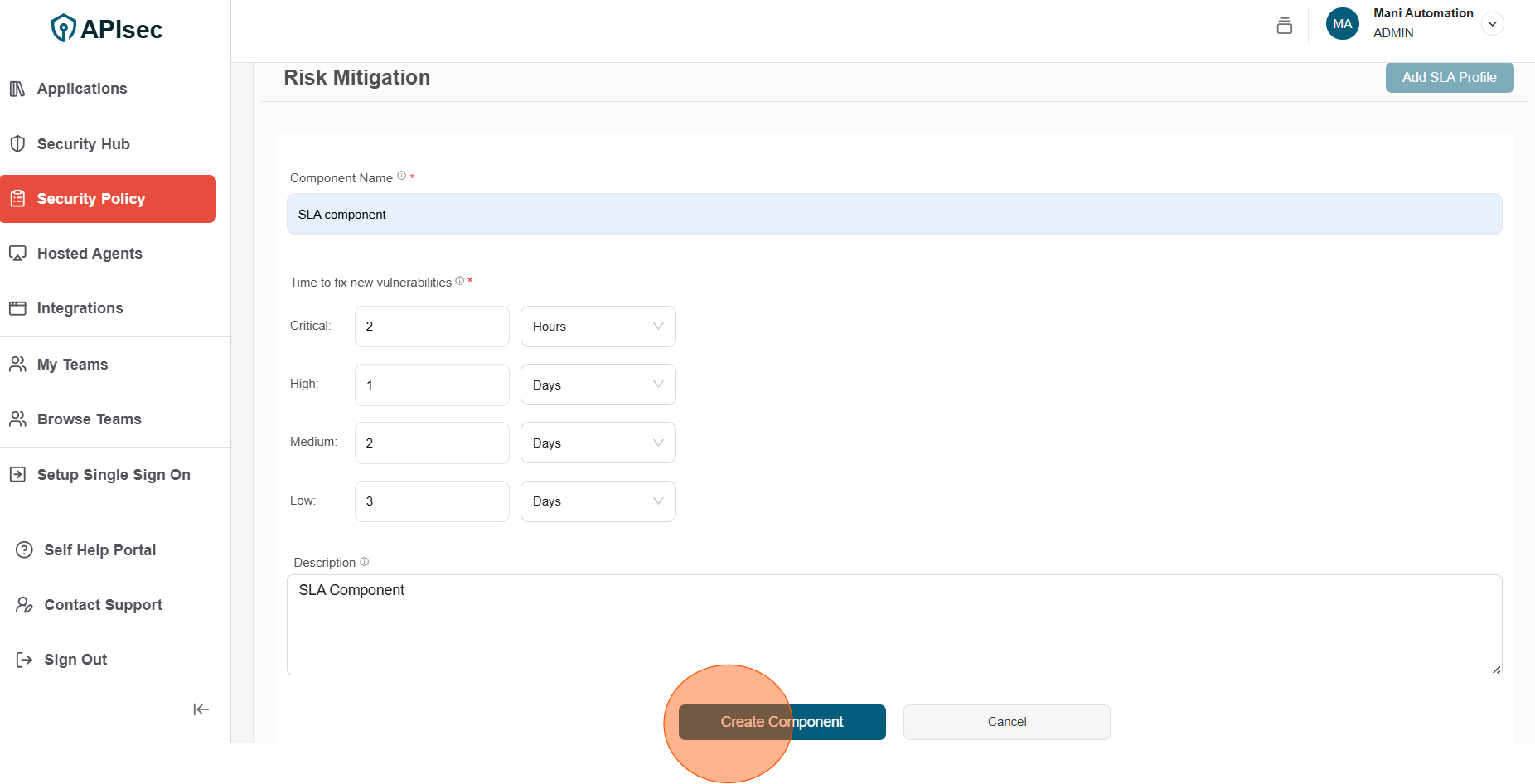Click the Component Name input field
The width and height of the screenshot is (1535, 784).
point(893,215)
